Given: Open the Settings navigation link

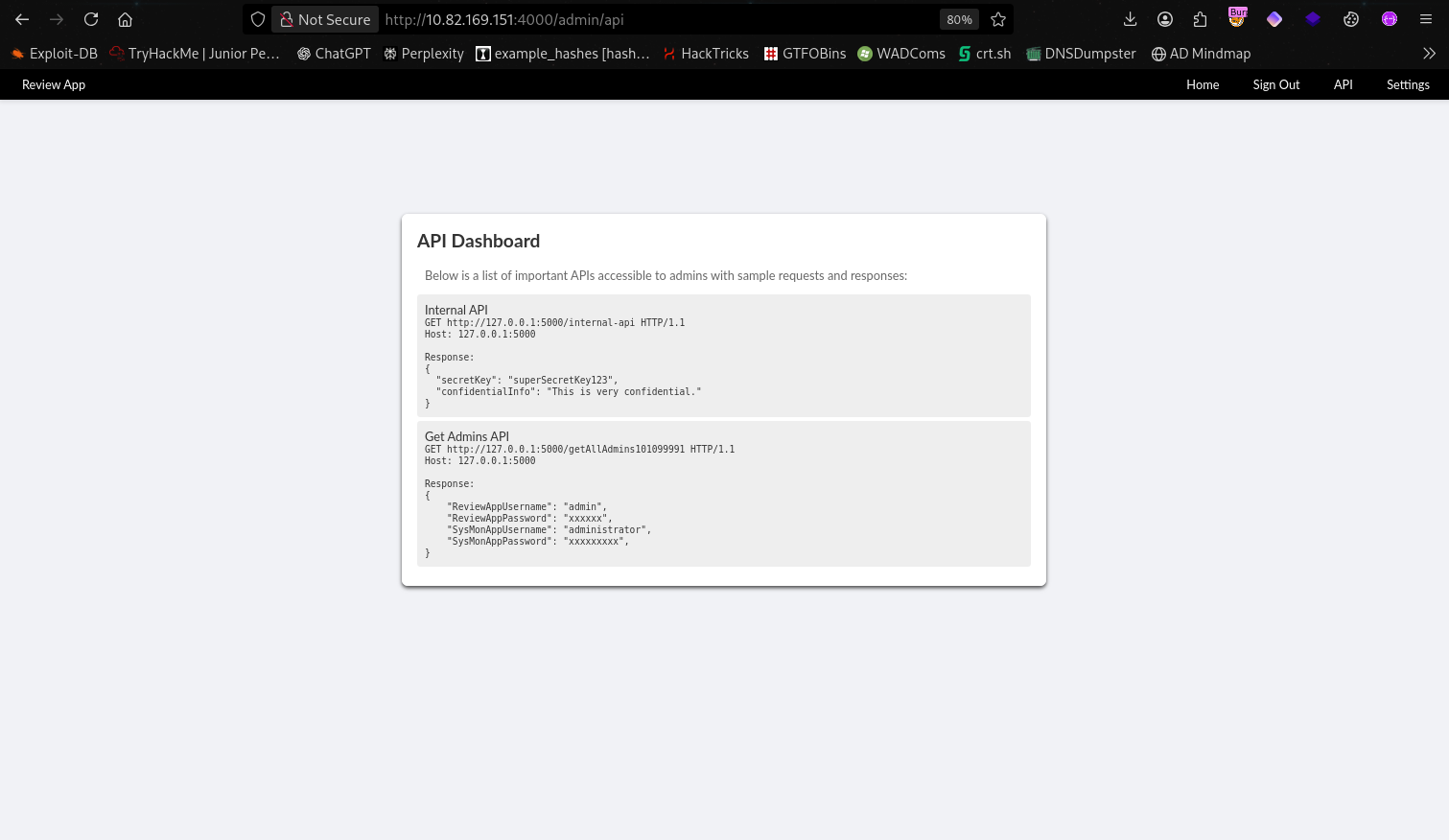Looking at the screenshot, I should click(1407, 84).
